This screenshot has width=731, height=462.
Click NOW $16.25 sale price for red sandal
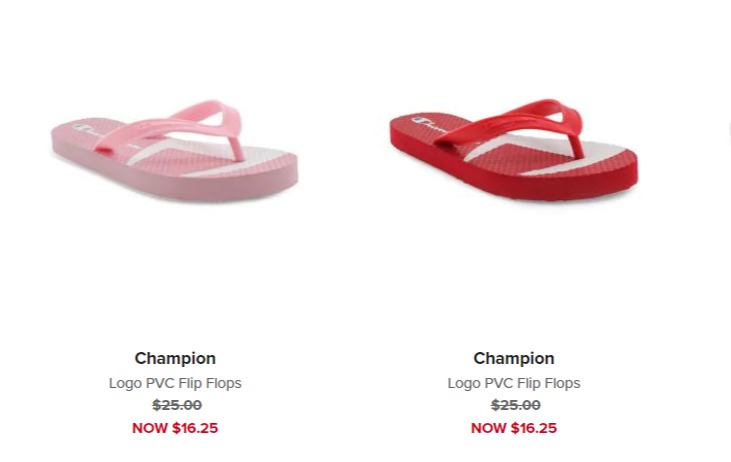[x=514, y=428]
